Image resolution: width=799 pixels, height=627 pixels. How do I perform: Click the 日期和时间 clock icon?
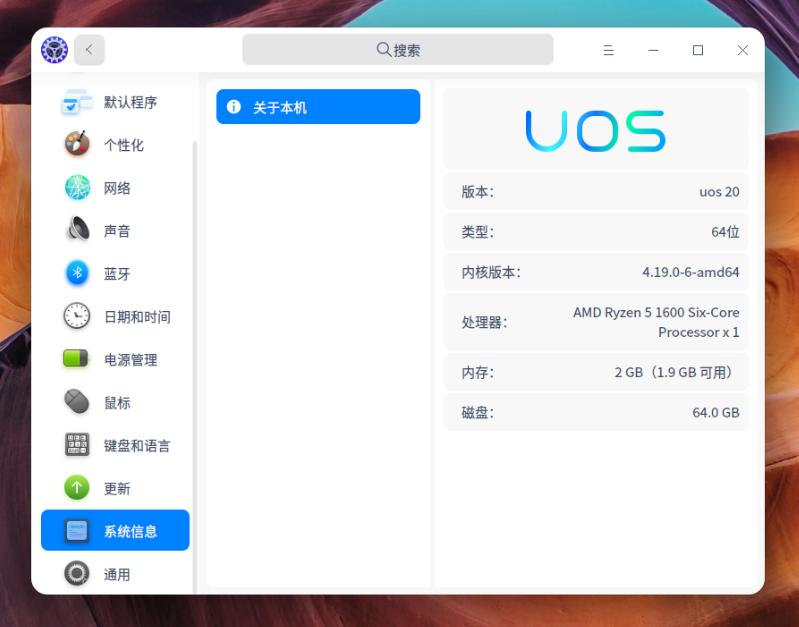[x=77, y=317]
